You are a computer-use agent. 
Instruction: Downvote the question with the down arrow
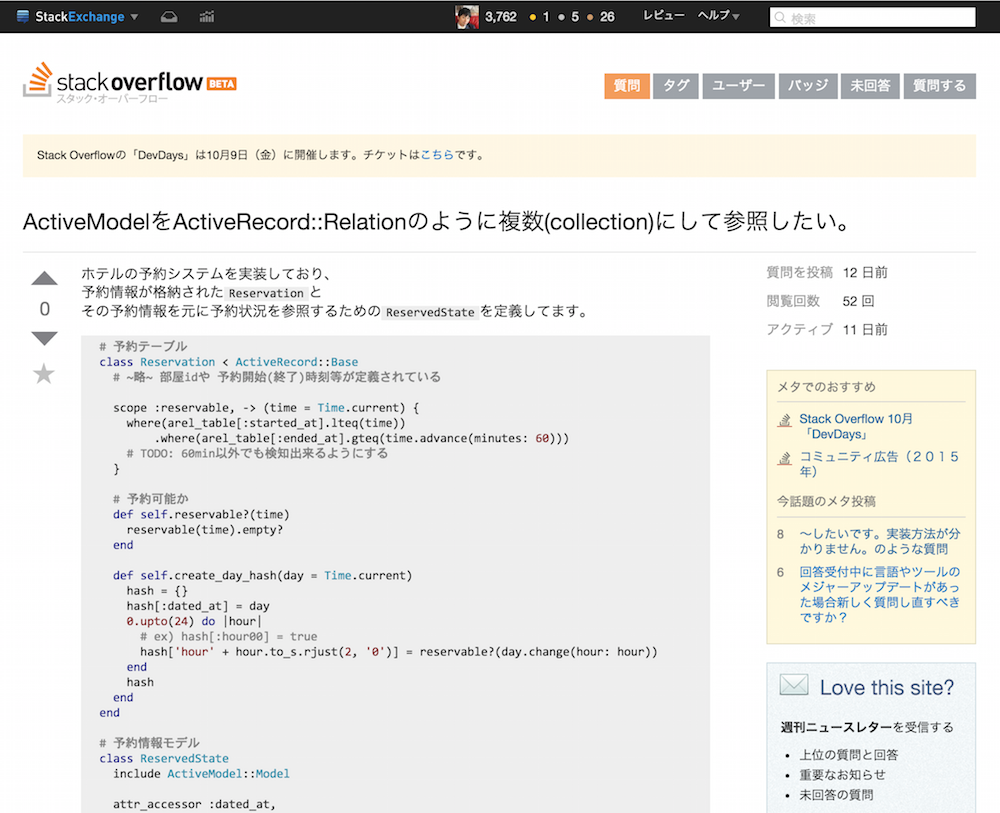click(44, 338)
